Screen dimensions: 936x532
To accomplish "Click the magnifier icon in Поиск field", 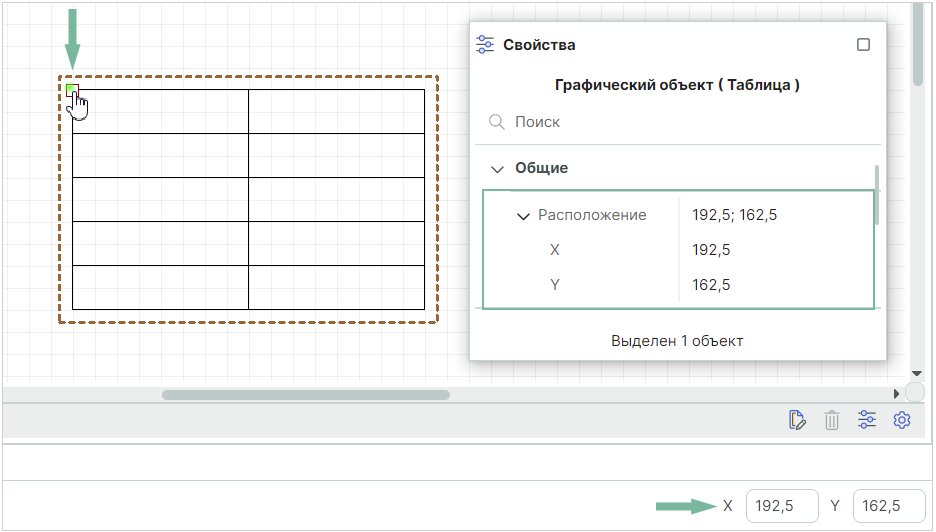I will [496, 122].
